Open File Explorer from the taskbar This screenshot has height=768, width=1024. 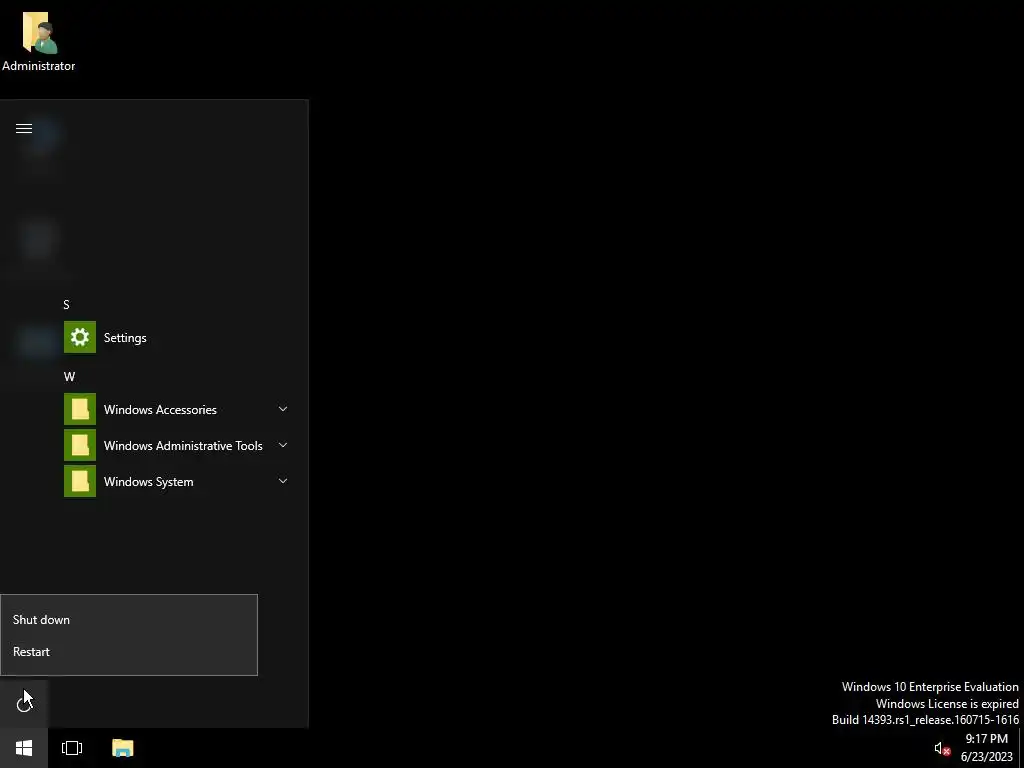click(x=123, y=748)
